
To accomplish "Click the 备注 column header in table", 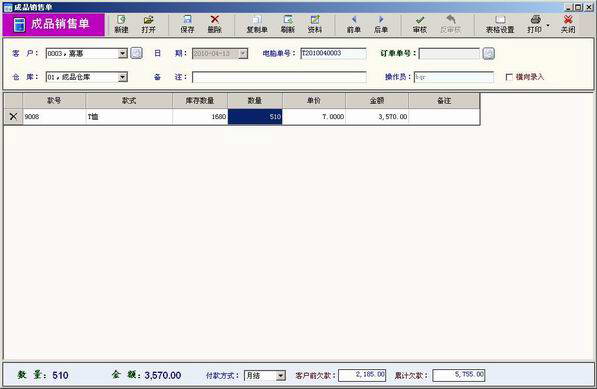I will [444, 100].
